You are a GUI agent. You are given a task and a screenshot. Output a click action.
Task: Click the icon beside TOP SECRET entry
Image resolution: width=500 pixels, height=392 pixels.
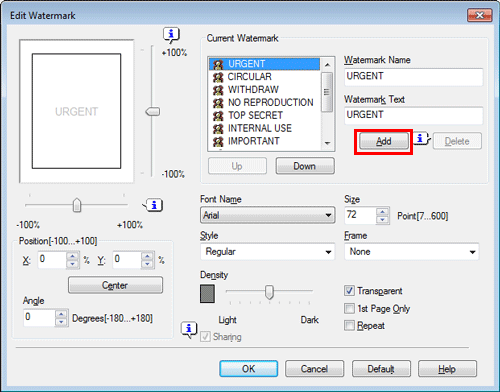point(218,115)
